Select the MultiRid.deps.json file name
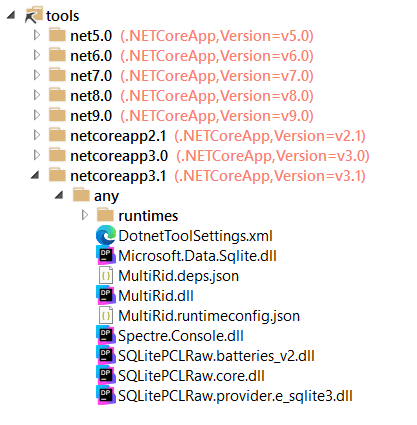The width and height of the screenshot is (417, 425). click(179, 277)
